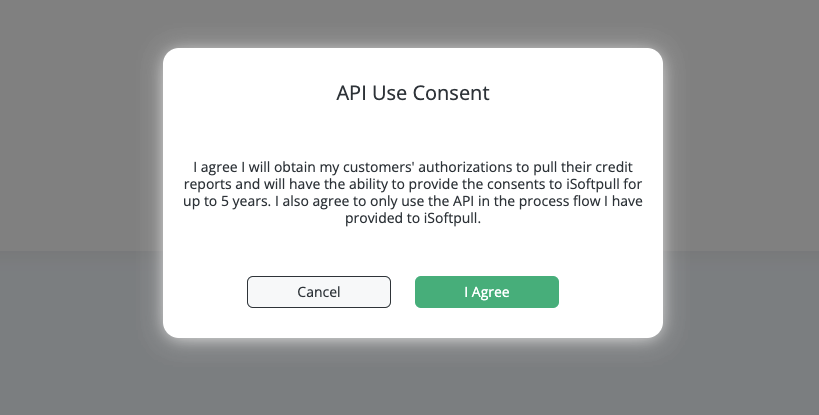Dismiss the dialog using the Cancel button
Viewport: 819px width, 415px height.
click(x=319, y=292)
